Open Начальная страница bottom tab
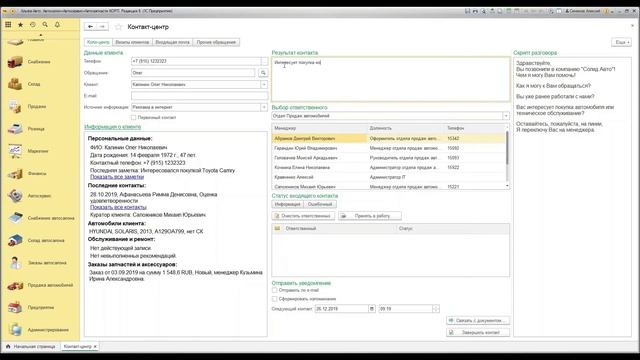Screen dimensions: 640x360 [x=31, y=347]
